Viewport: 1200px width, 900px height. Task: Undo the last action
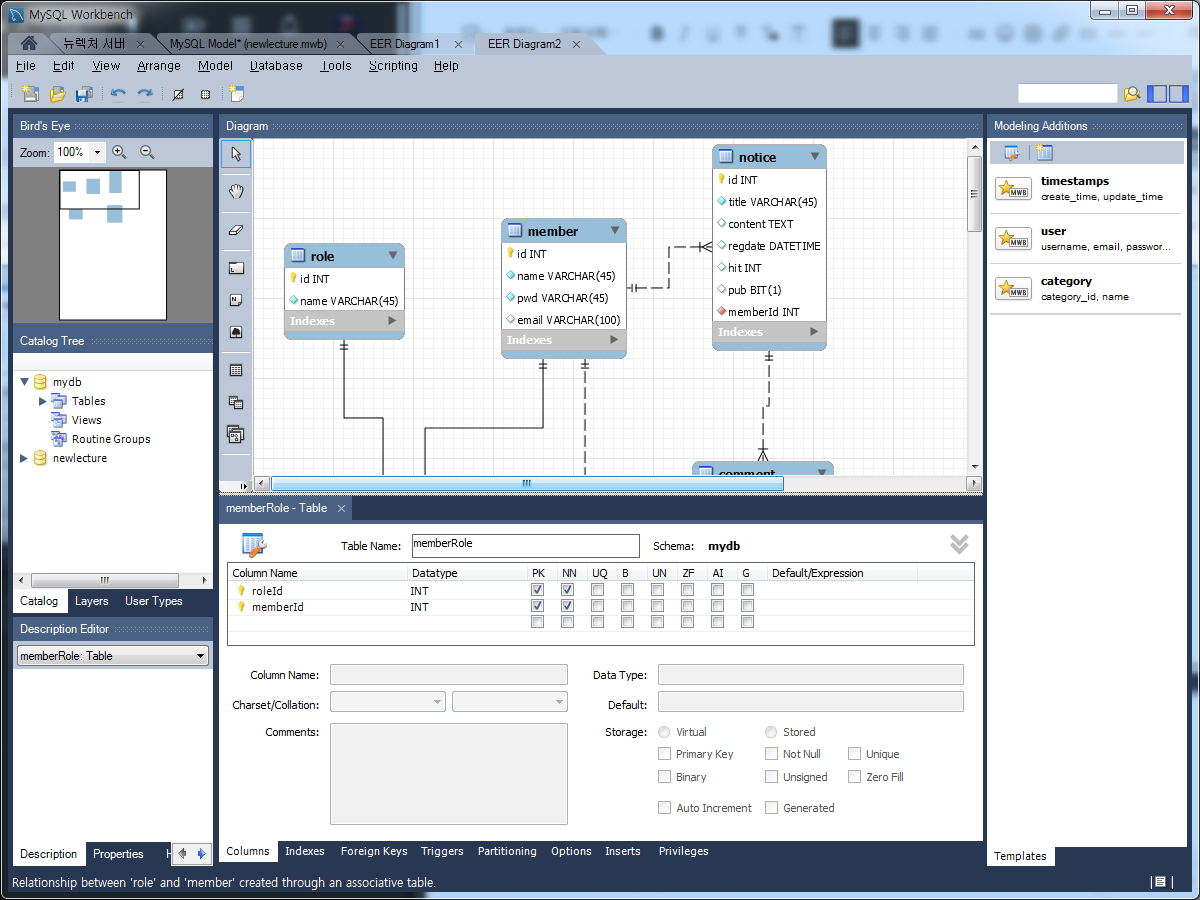(118, 94)
